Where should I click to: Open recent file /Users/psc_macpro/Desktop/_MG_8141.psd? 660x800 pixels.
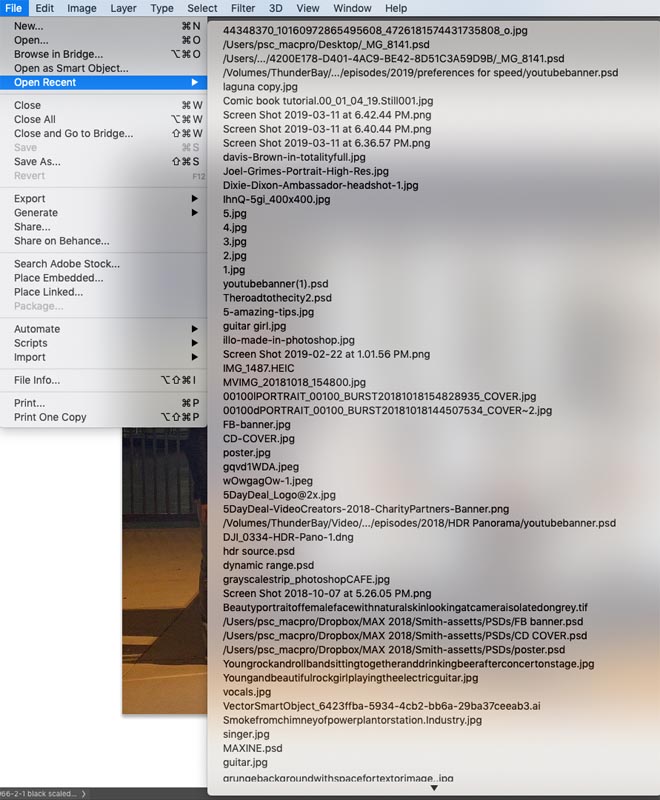tap(326, 45)
